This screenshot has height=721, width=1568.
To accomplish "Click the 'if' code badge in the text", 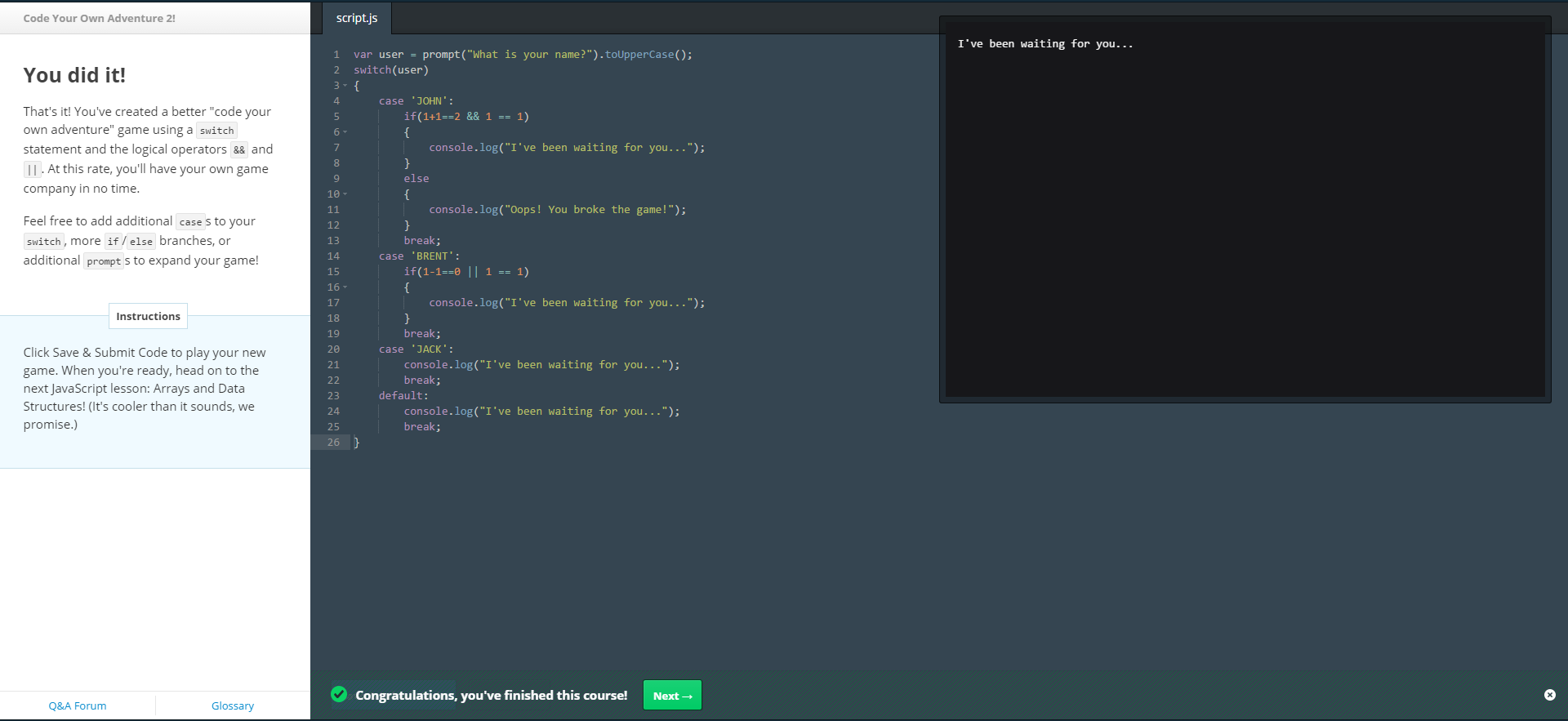I will coord(113,242).
